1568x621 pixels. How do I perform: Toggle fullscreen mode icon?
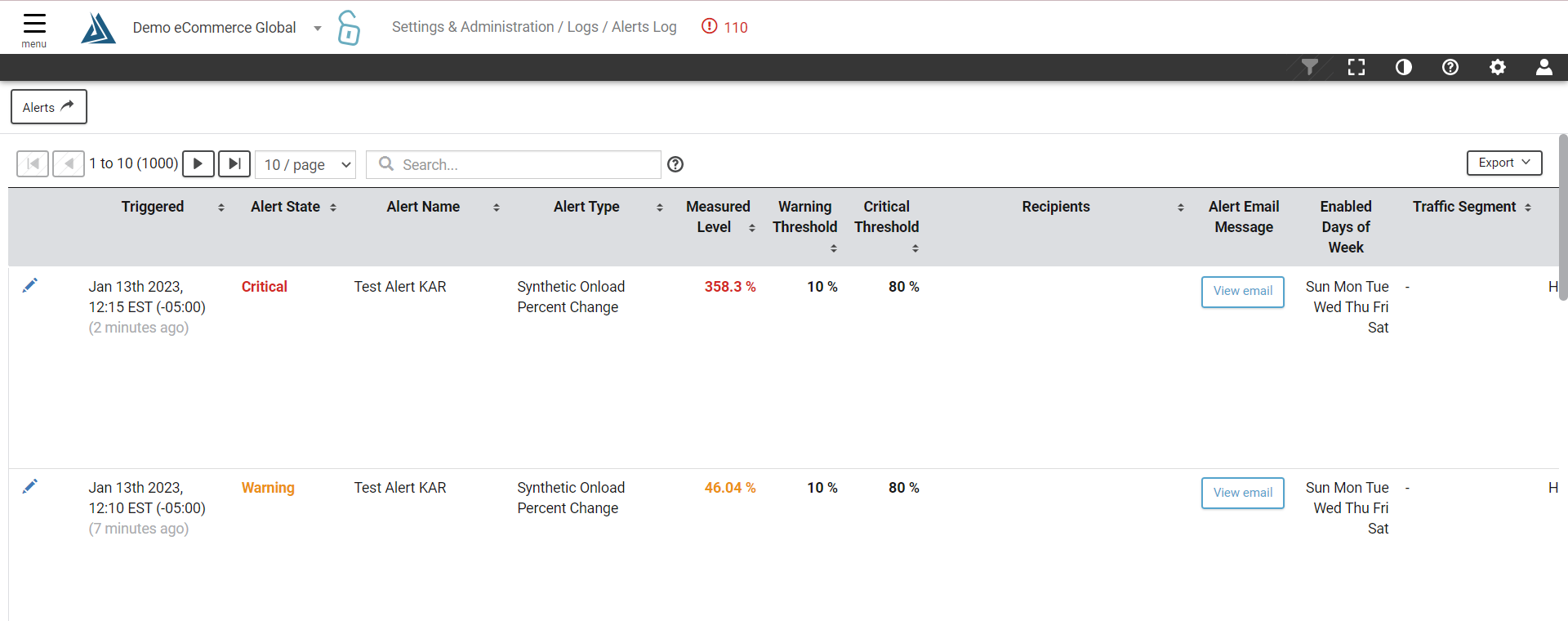click(x=1356, y=67)
